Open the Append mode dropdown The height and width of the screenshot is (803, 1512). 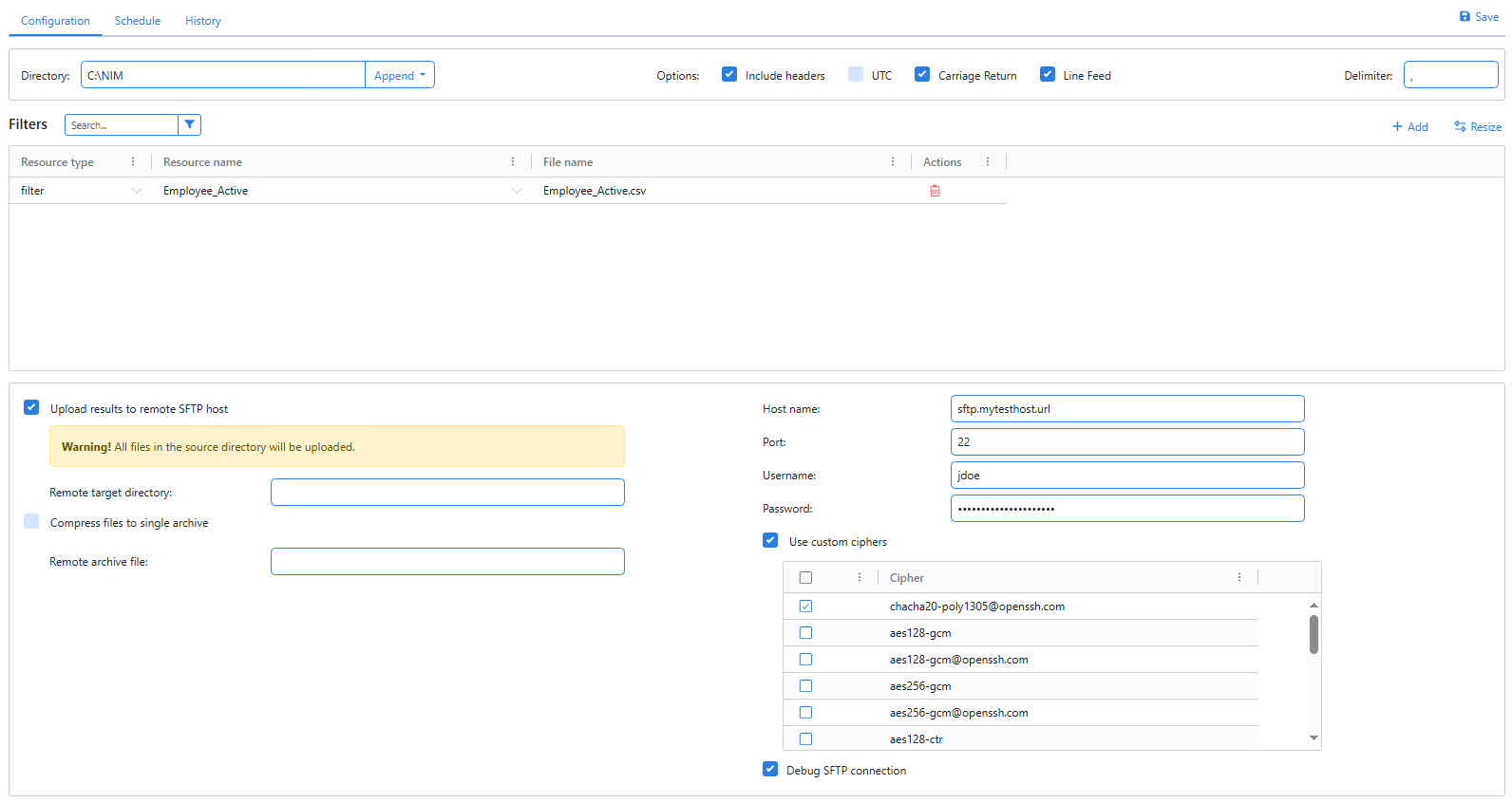[x=400, y=75]
